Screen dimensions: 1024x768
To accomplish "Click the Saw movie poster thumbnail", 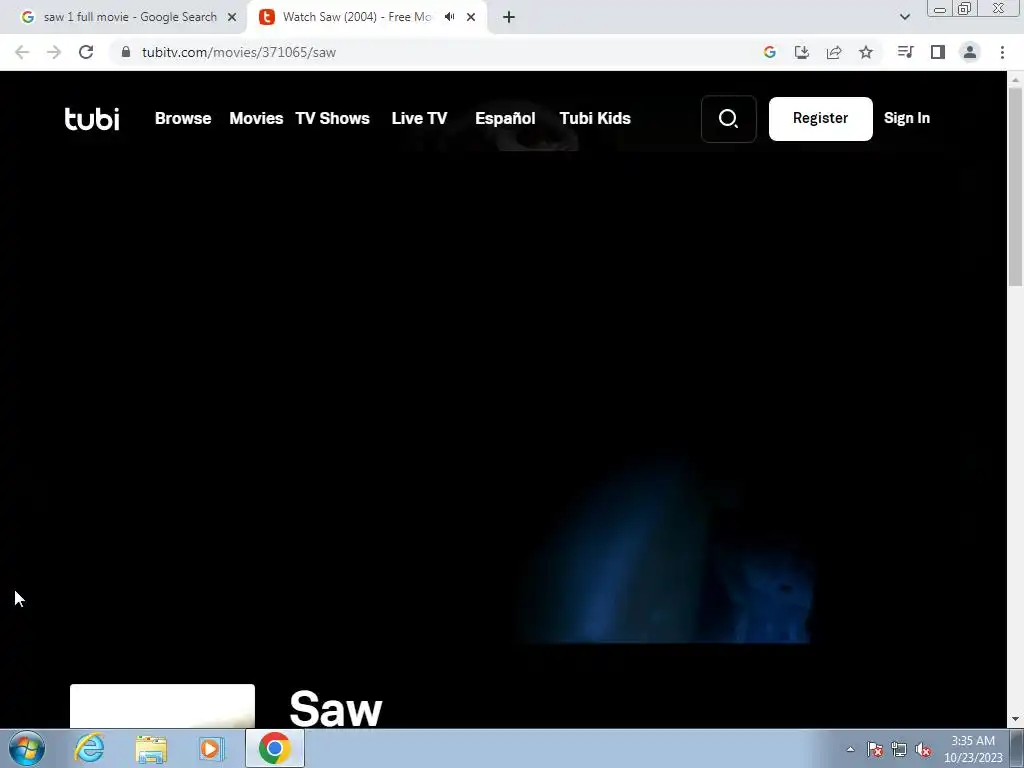I will (162, 706).
